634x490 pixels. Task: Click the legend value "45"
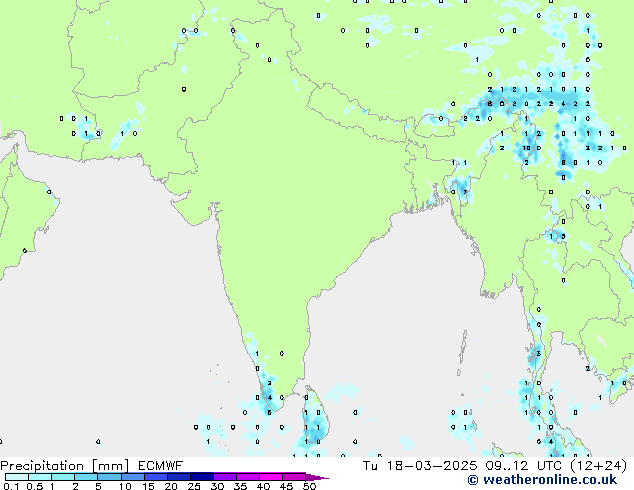point(286,486)
